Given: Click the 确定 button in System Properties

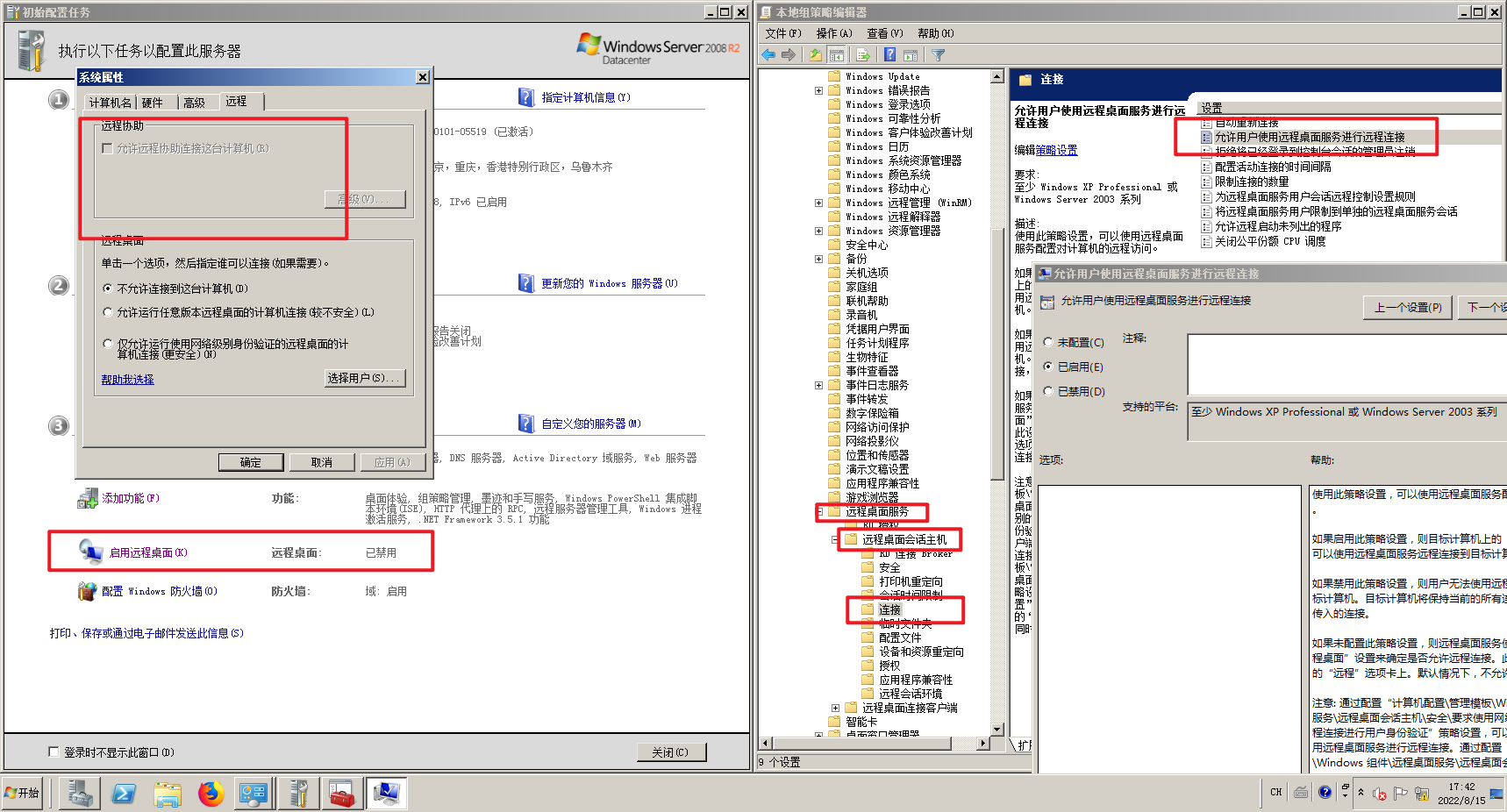Looking at the screenshot, I should 251,462.
